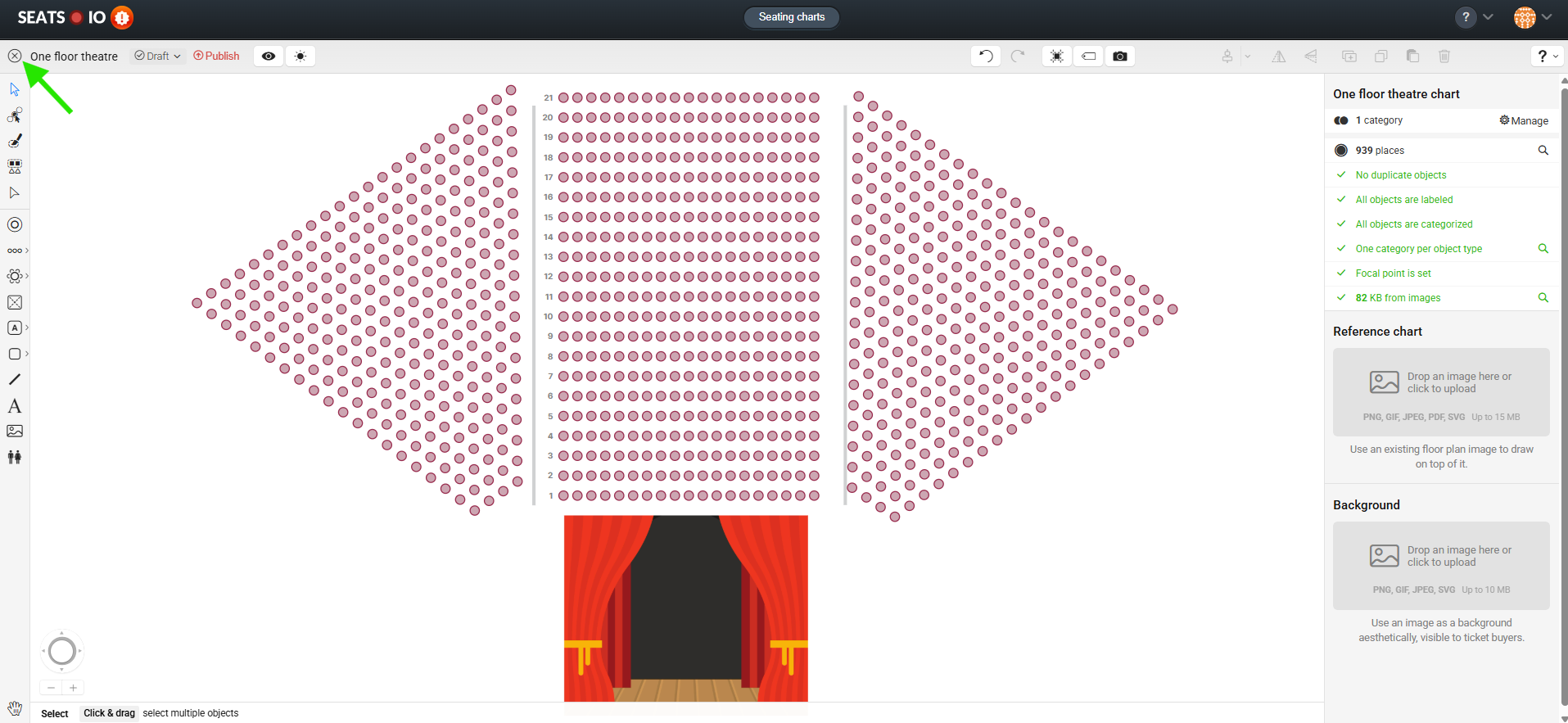Screen dimensions: 1568x723
Task: Activate the focal point tool
Action: click(x=15, y=224)
